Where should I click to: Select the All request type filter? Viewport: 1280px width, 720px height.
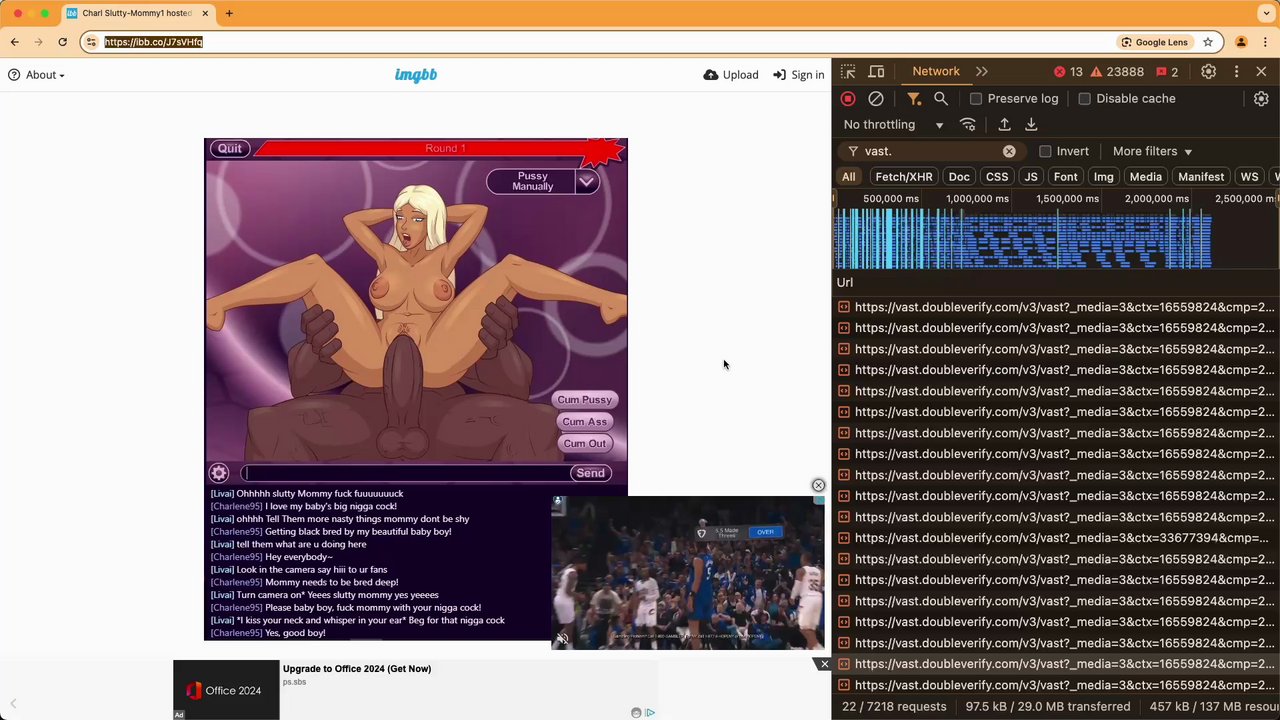848,177
